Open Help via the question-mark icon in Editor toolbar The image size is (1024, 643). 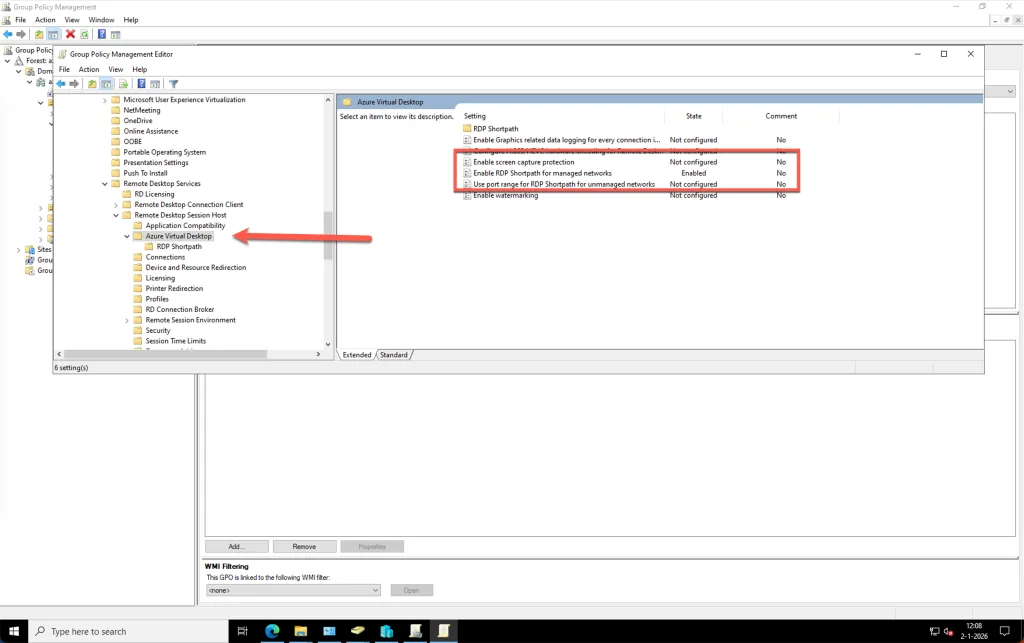click(x=141, y=84)
